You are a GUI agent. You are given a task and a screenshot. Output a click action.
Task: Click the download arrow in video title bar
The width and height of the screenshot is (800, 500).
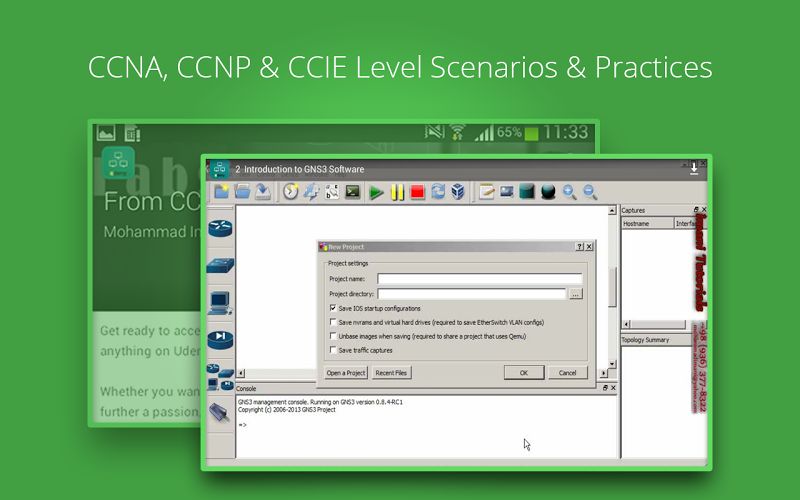coord(694,169)
